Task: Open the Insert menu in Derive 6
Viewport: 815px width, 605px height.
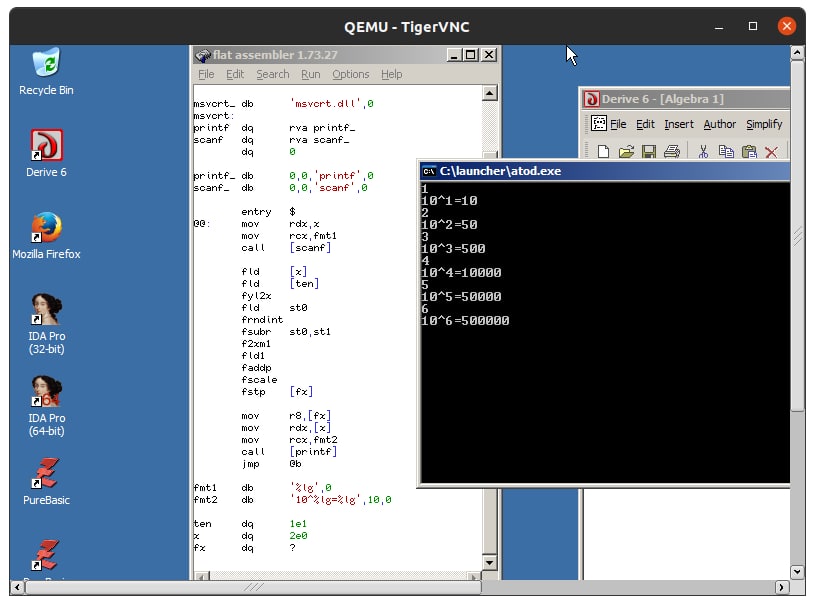Action: (x=679, y=124)
